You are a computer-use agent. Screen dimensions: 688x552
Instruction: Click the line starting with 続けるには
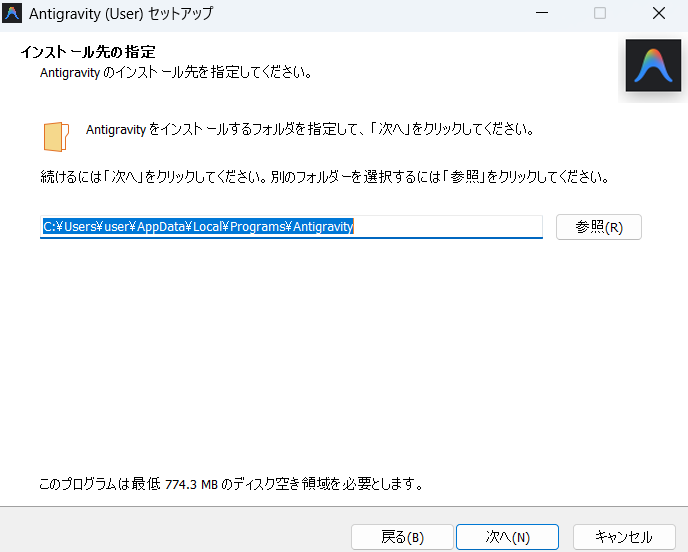point(323,177)
